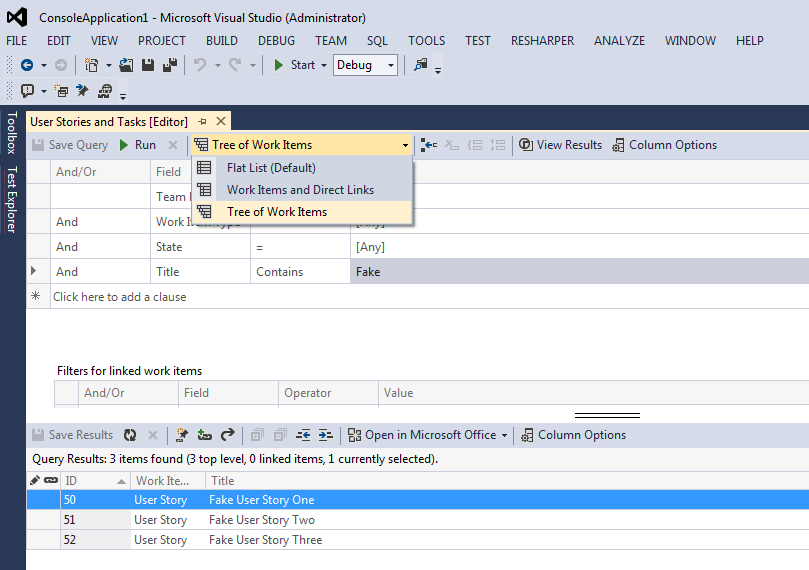Open the Toolbox side panel tab
The image size is (809, 570).
[x=12, y=133]
